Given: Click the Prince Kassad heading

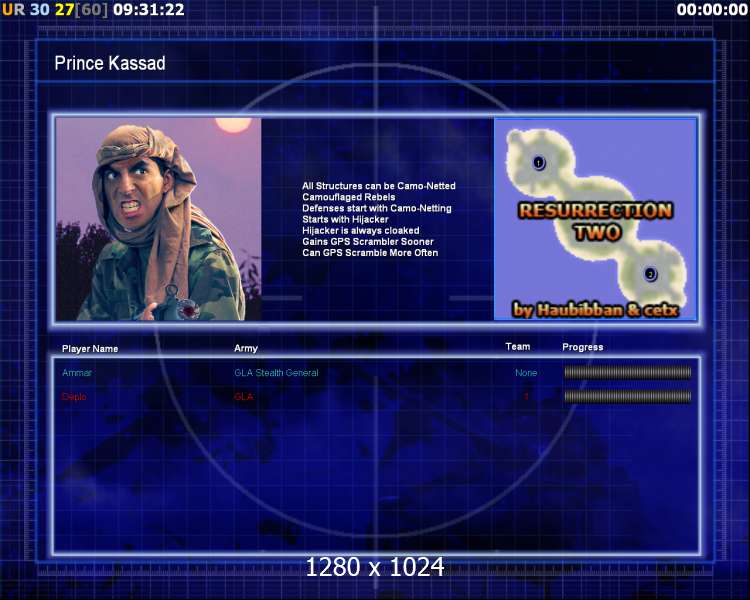Looking at the screenshot, I should coord(110,63).
